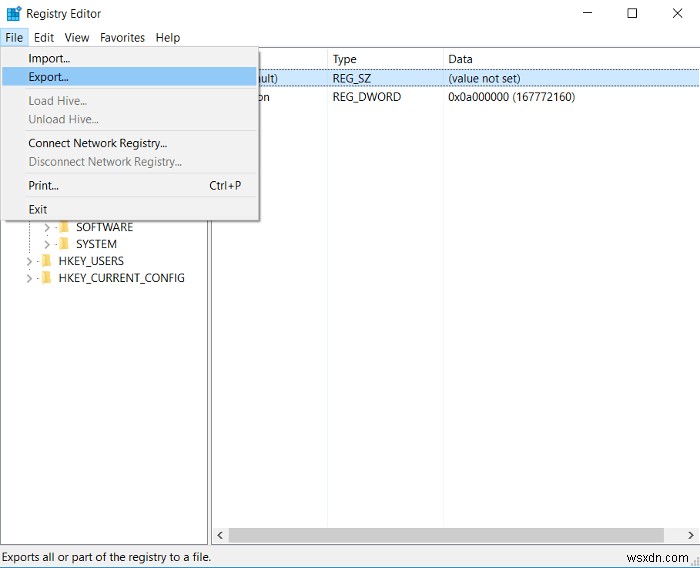Open the View menu
Viewport: 700px width, 568px height.
coord(77,38)
